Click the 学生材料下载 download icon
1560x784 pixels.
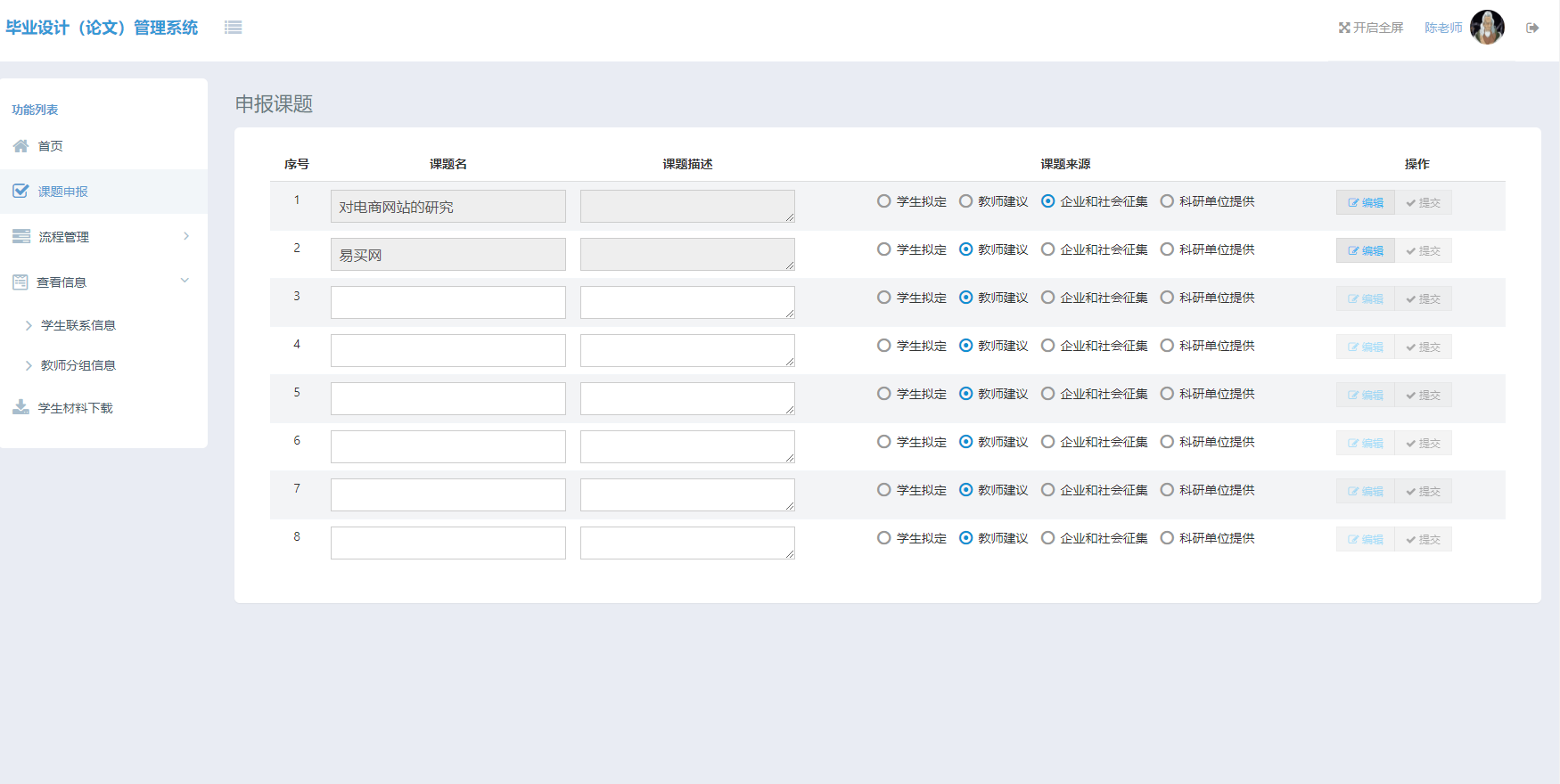(21, 407)
